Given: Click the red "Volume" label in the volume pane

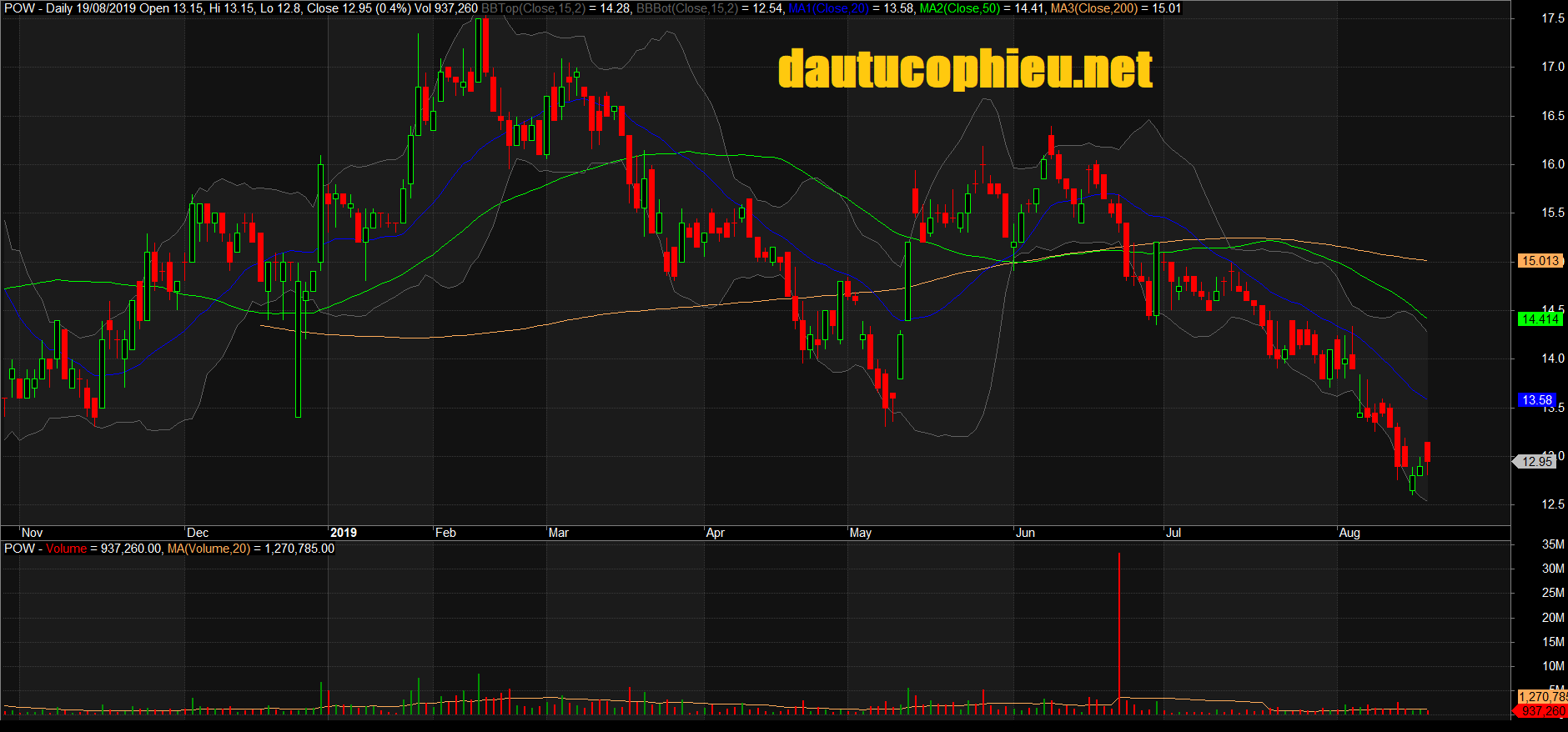Looking at the screenshot, I should click(x=67, y=549).
